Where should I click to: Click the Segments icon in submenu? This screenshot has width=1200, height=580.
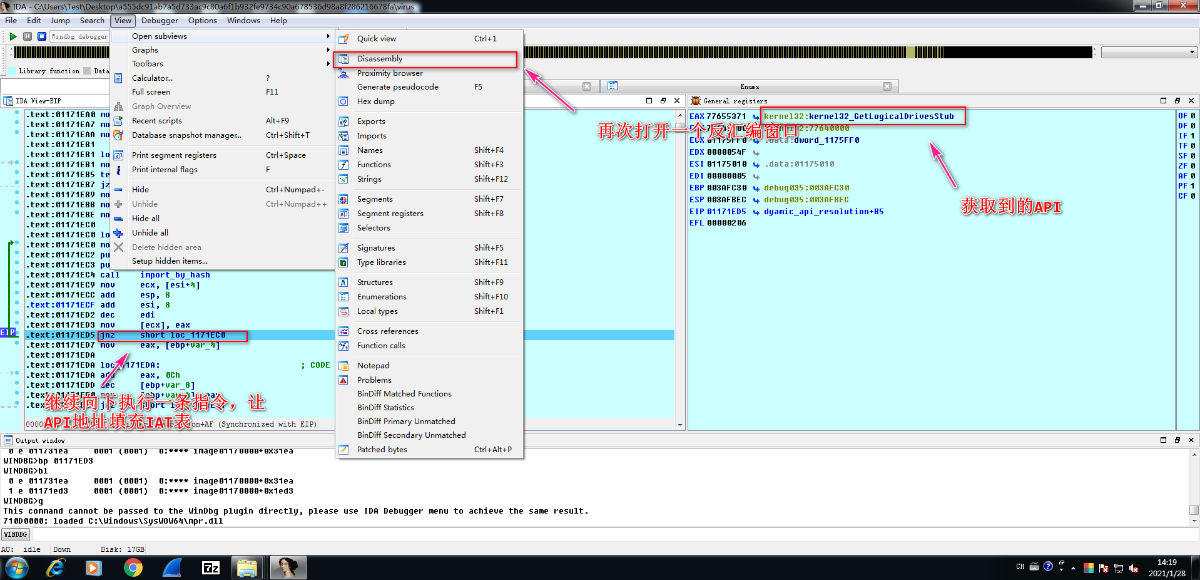pyautogui.click(x=343, y=199)
